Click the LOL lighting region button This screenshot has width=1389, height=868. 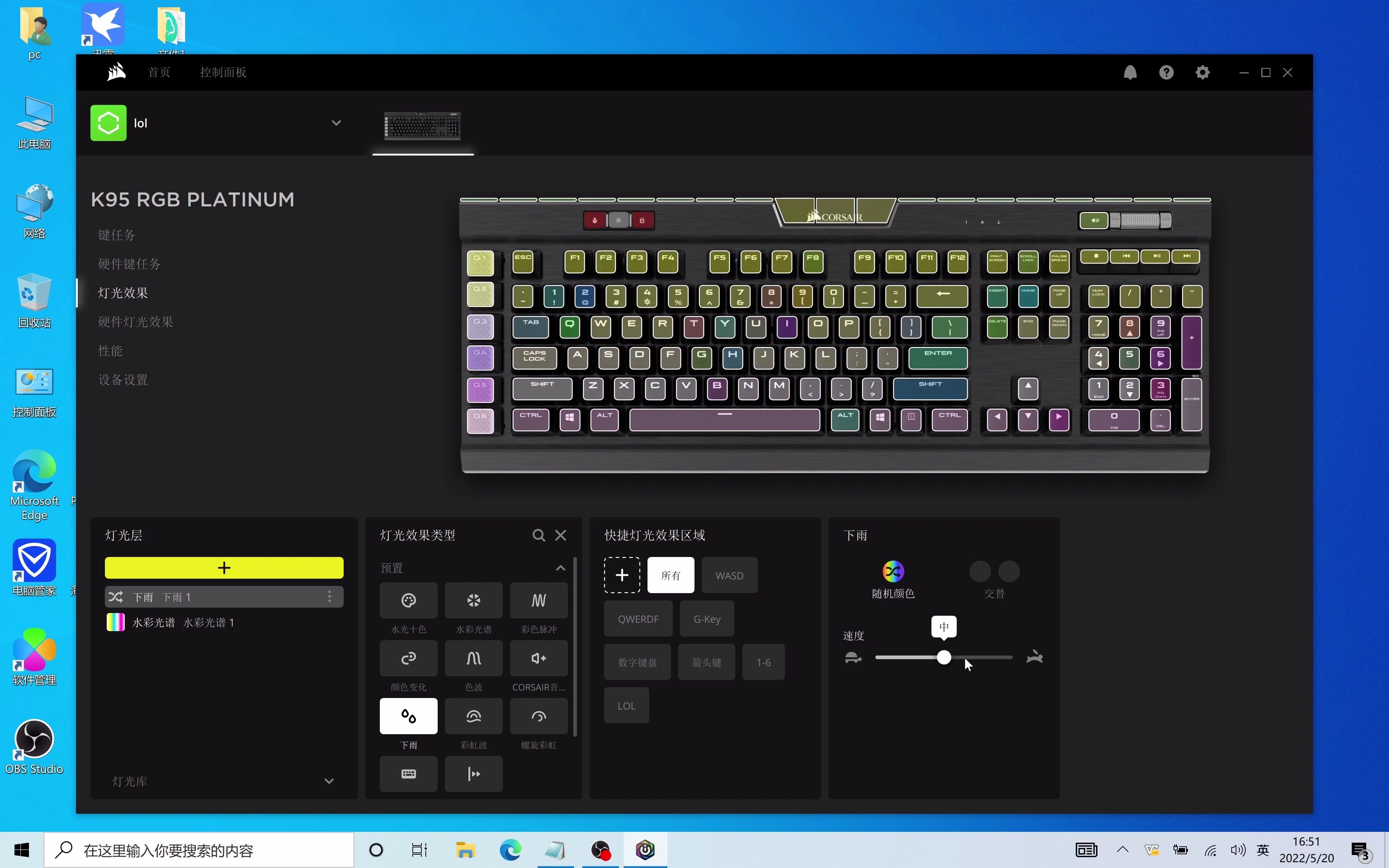pos(626,705)
